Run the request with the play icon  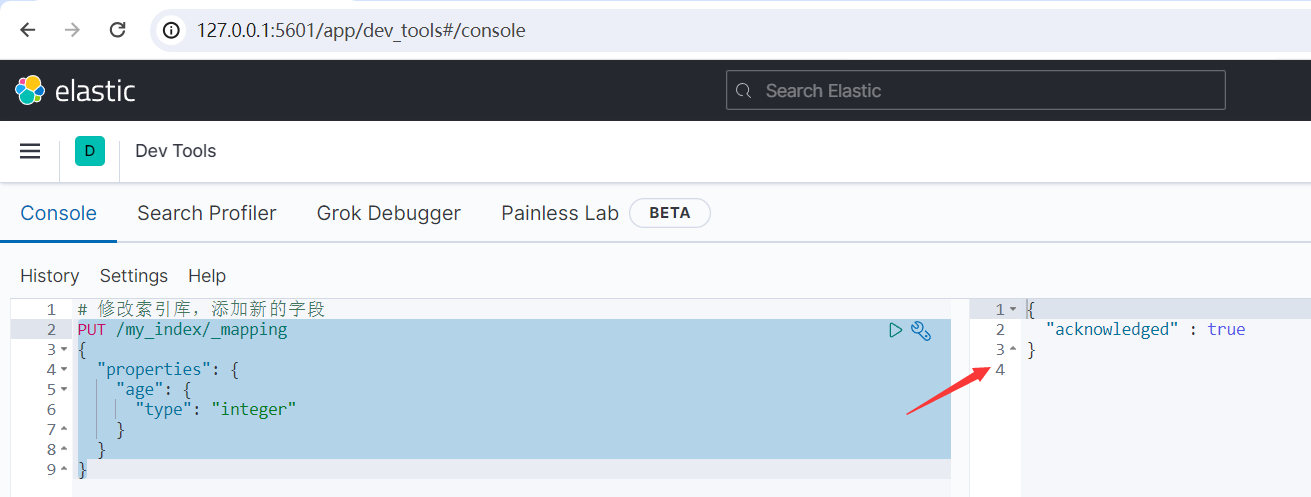tap(895, 330)
